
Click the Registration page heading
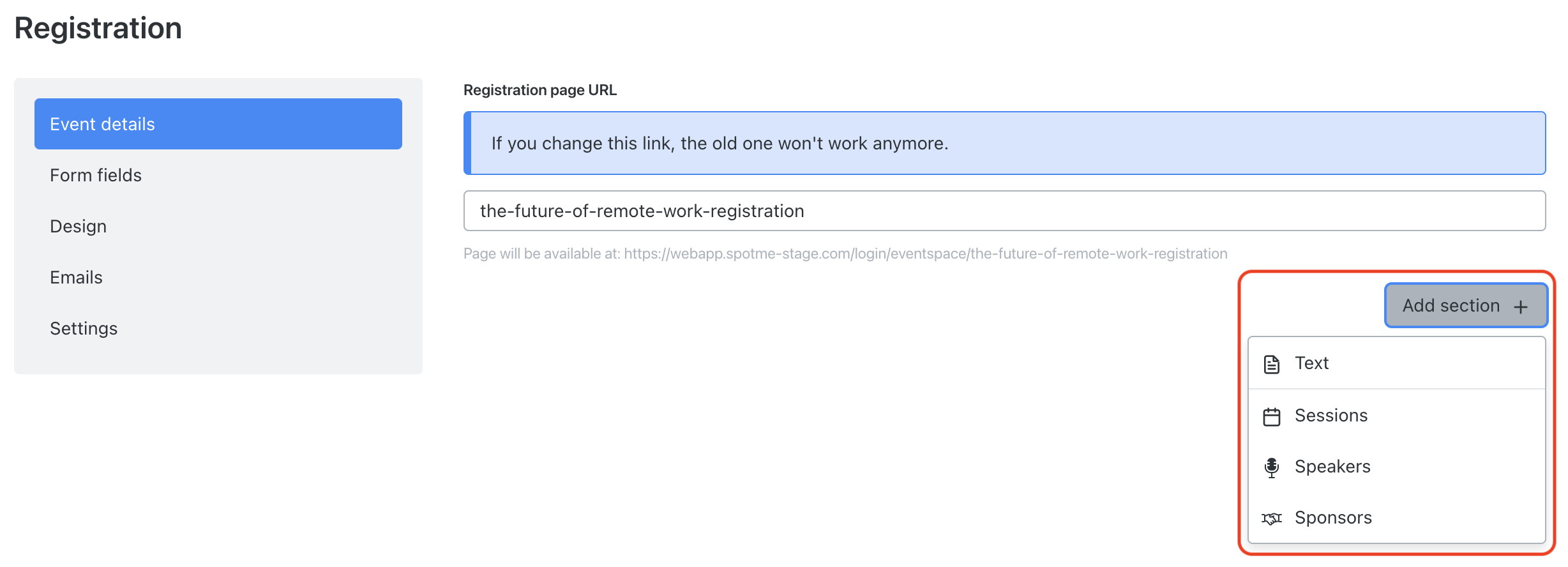98,28
